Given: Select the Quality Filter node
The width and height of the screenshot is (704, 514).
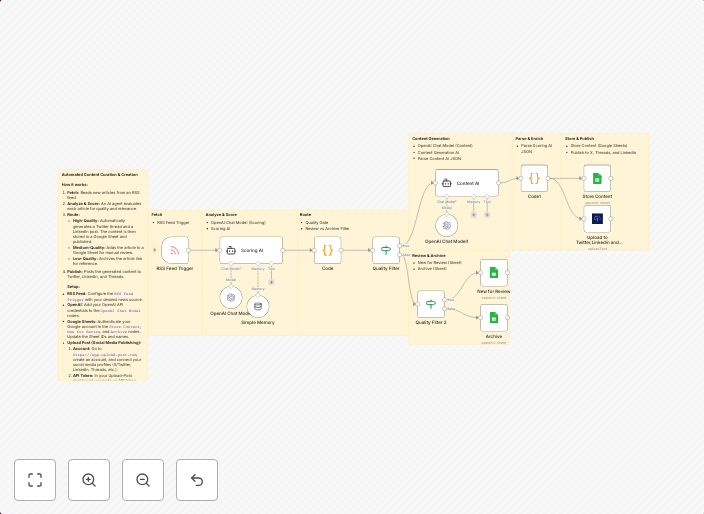Looking at the screenshot, I should tap(386, 250).
